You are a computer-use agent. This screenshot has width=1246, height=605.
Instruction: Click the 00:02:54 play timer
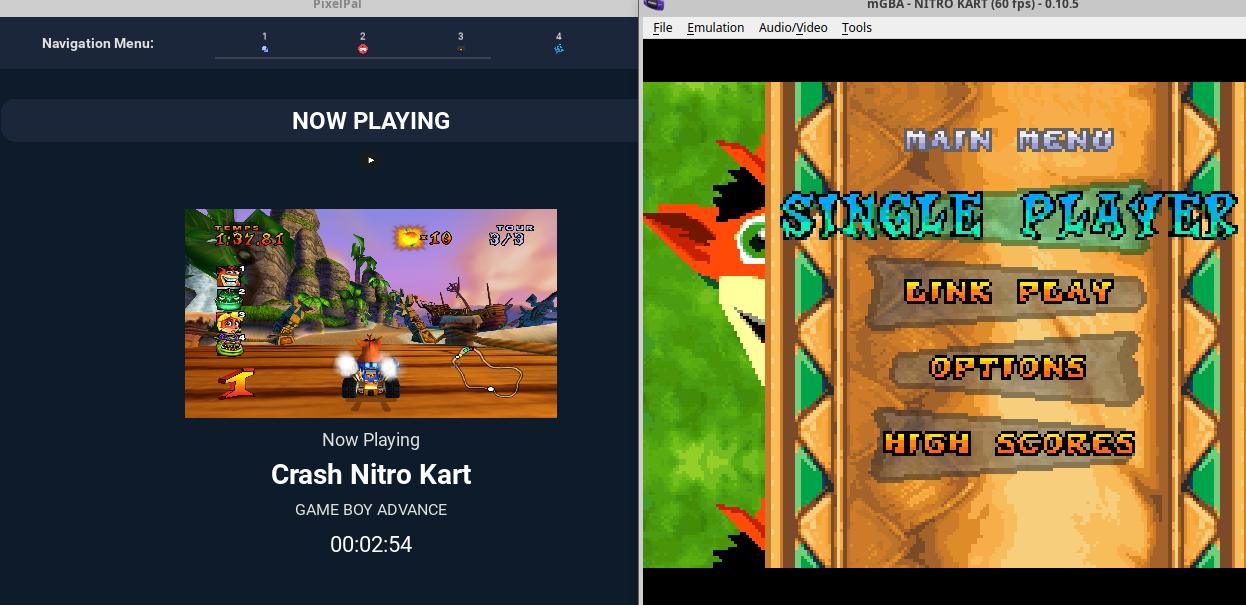[x=371, y=545]
